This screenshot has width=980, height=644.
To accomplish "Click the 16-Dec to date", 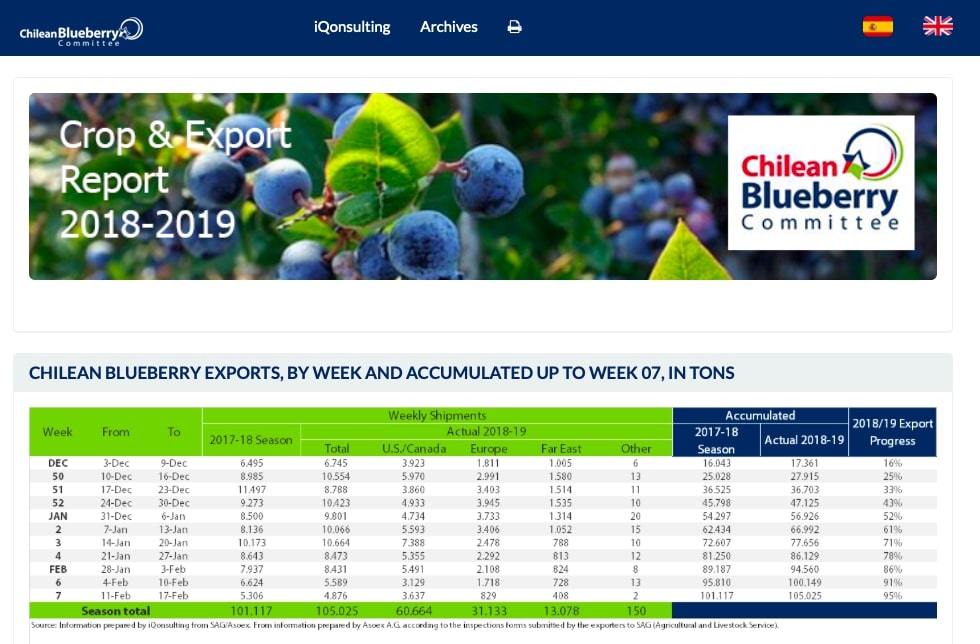I will point(173,476).
